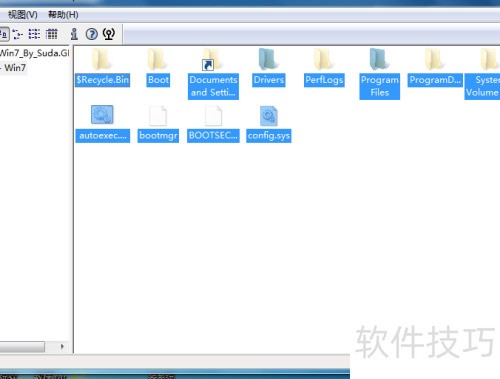Select Win7 node in tree

point(15,68)
